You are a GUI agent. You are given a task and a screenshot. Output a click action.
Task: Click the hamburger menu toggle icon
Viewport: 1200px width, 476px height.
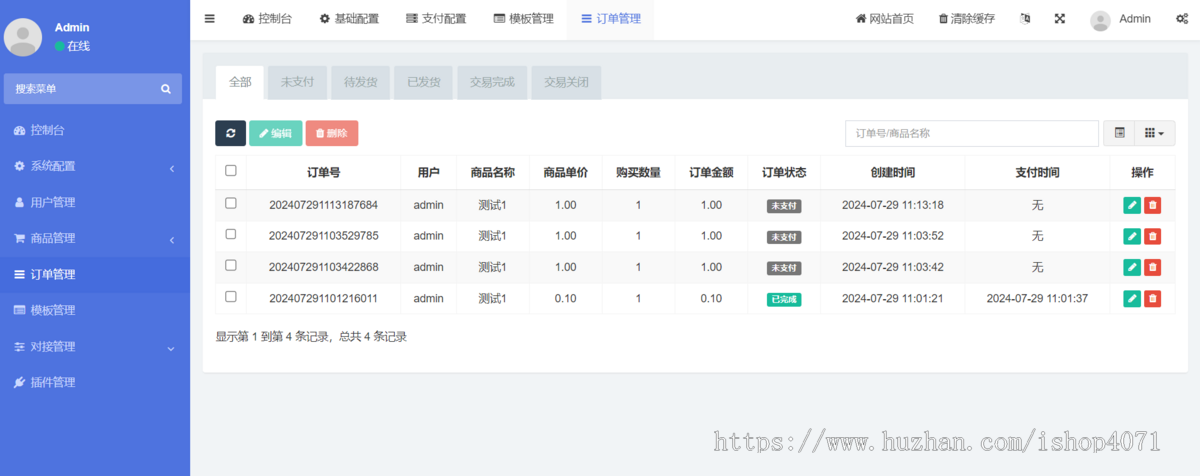209,19
